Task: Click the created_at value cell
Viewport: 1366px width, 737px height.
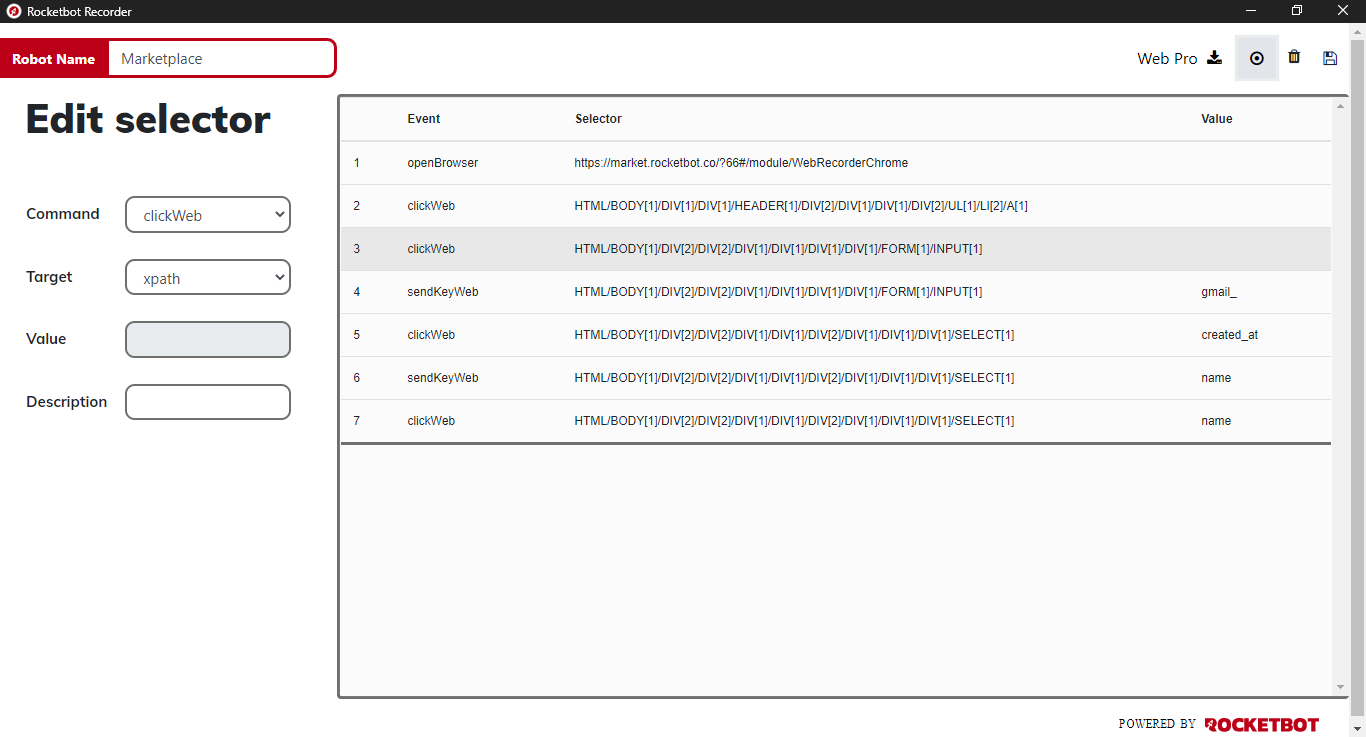Action: (x=1230, y=335)
